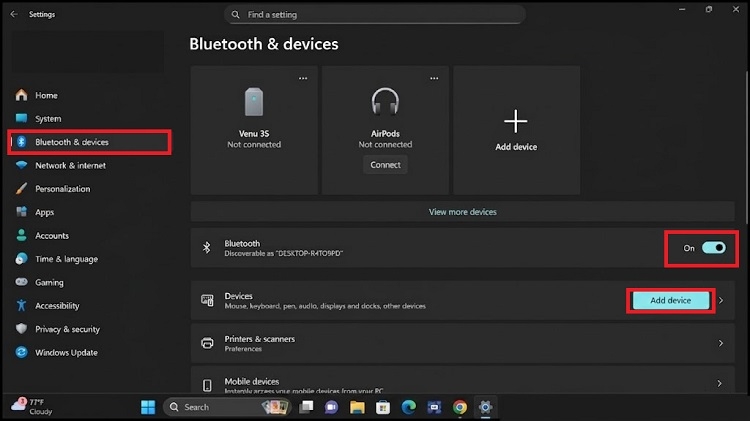Screen dimensions: 750x421
Task: Click the Devices row icon
Action: [207, 300]
